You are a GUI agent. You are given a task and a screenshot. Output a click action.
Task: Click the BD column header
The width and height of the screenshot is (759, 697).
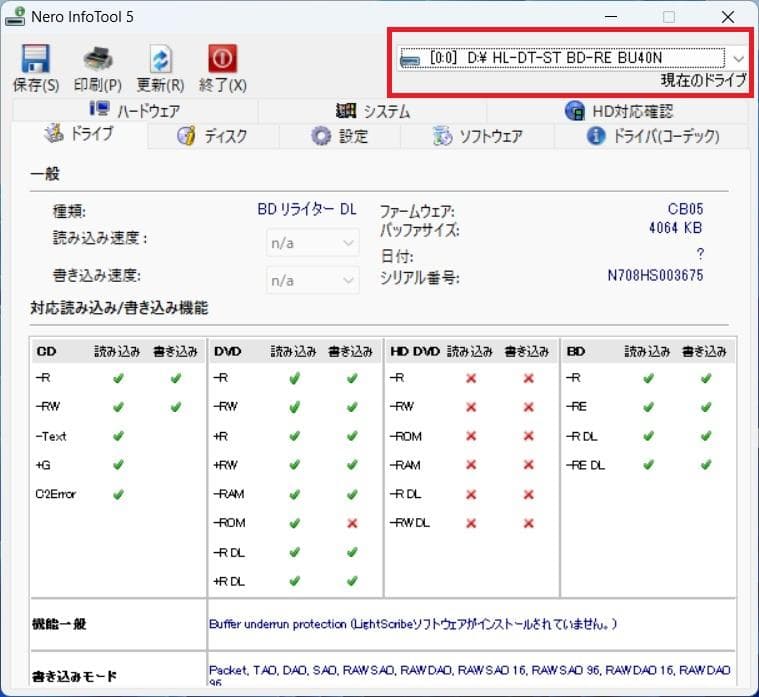click(576, 351)
